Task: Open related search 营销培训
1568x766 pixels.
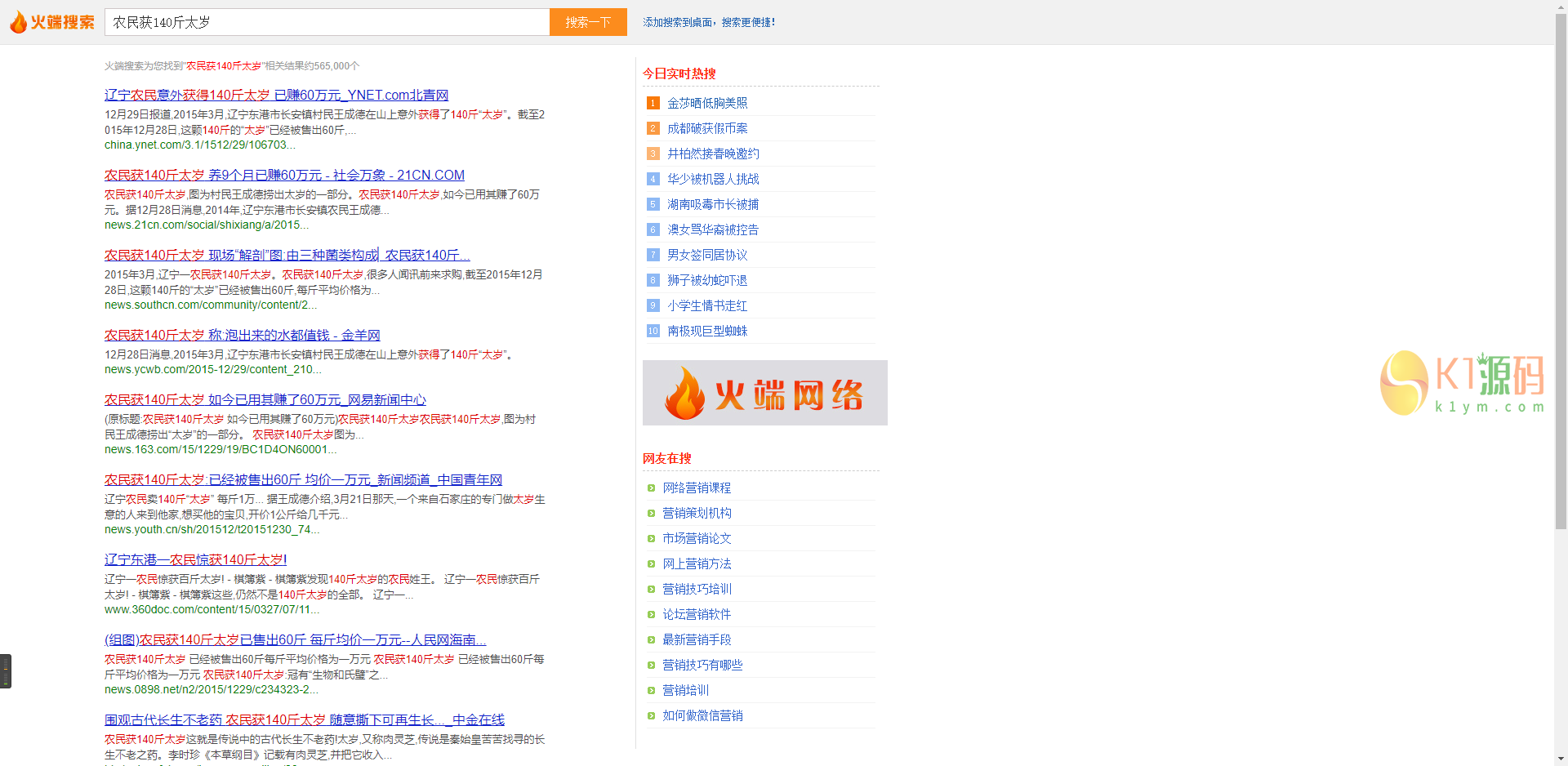Action: (x=685, y=691)
